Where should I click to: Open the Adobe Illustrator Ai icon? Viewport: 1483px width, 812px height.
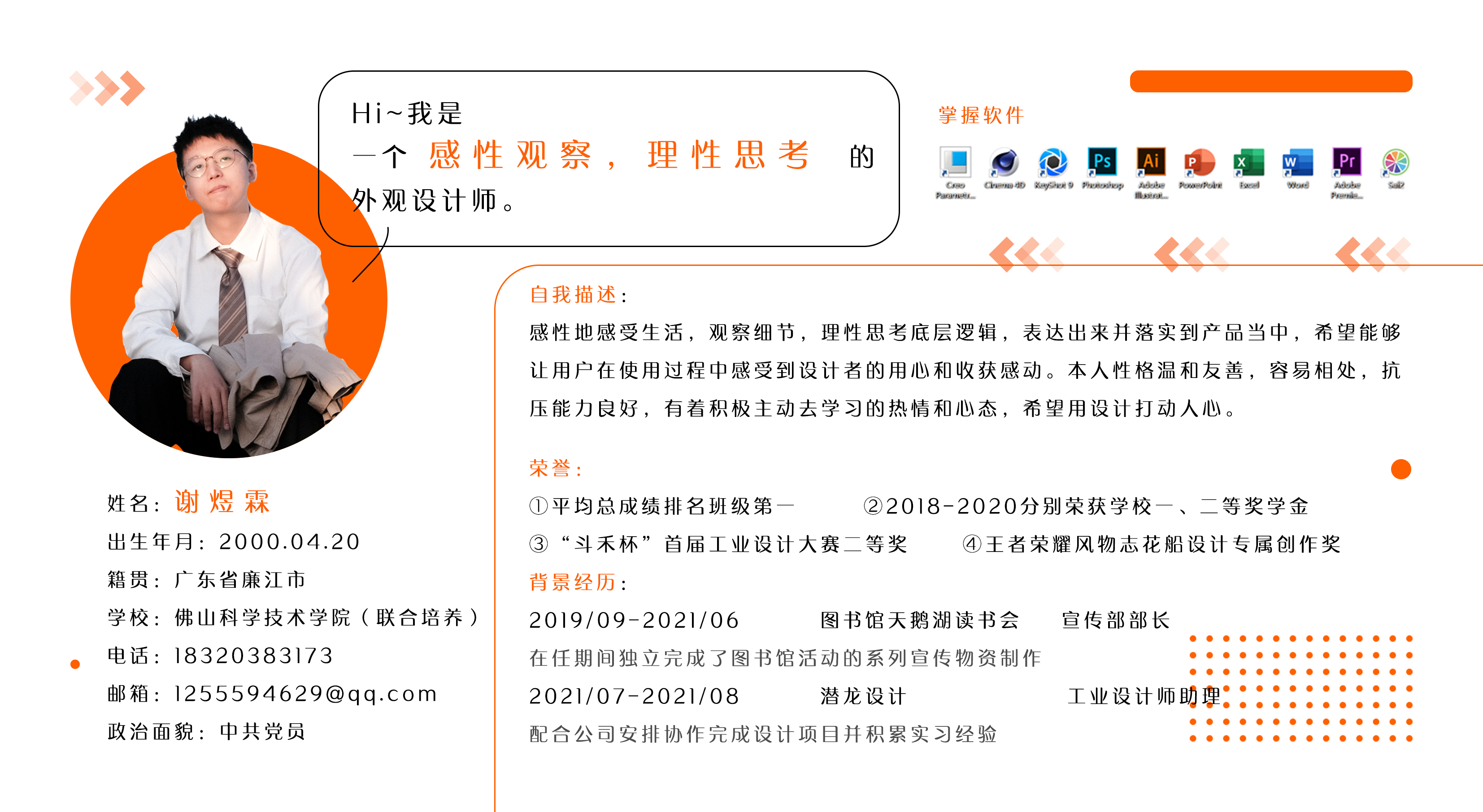point(1151,162)
